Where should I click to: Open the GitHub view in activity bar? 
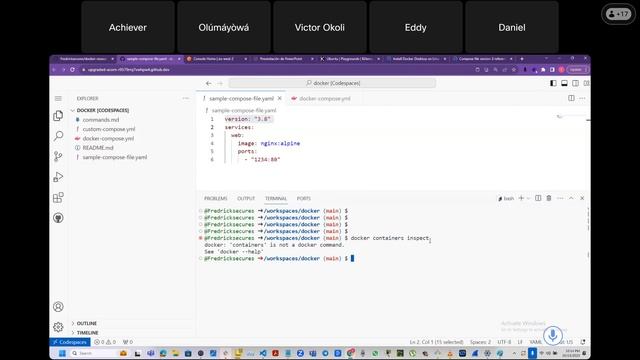(x=58, y=218)
